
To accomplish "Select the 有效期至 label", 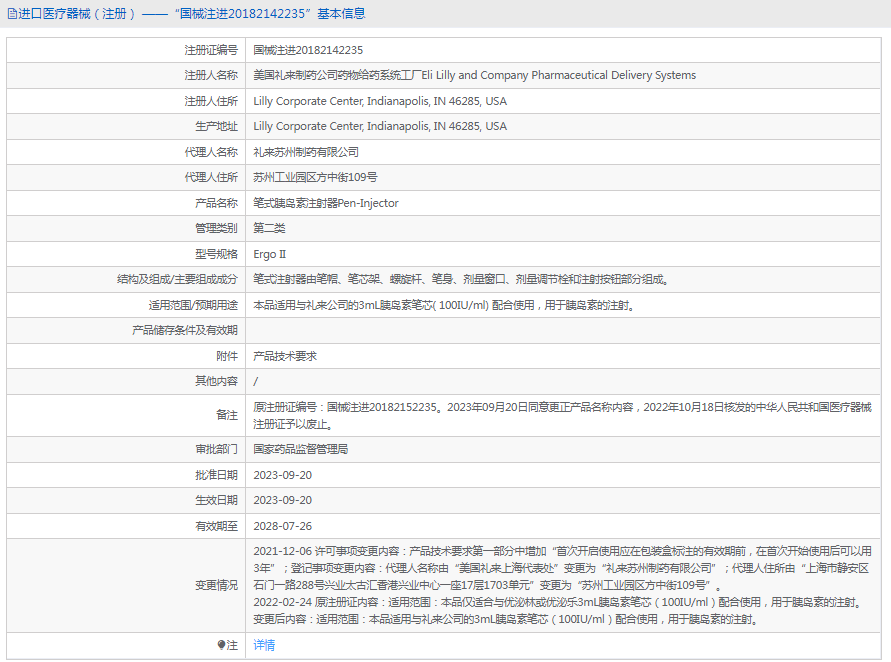I will tap(216, 526).
